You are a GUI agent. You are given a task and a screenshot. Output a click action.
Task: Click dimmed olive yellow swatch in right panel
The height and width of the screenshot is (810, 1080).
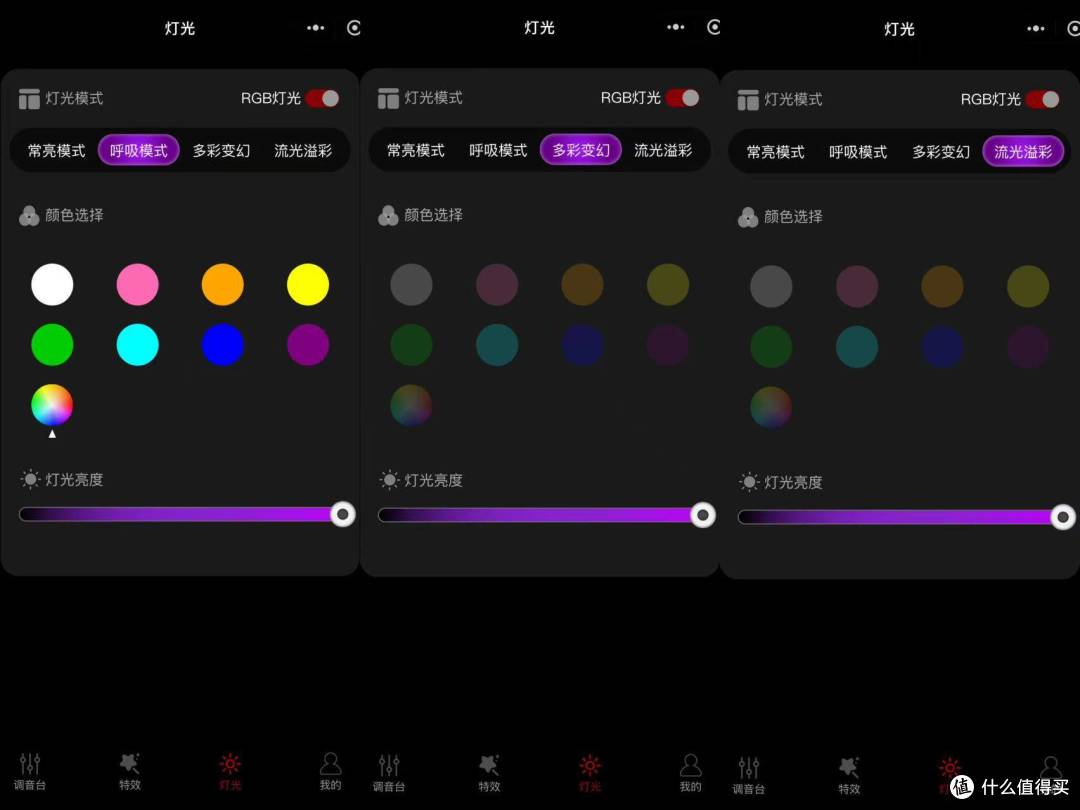point(1028,287)
